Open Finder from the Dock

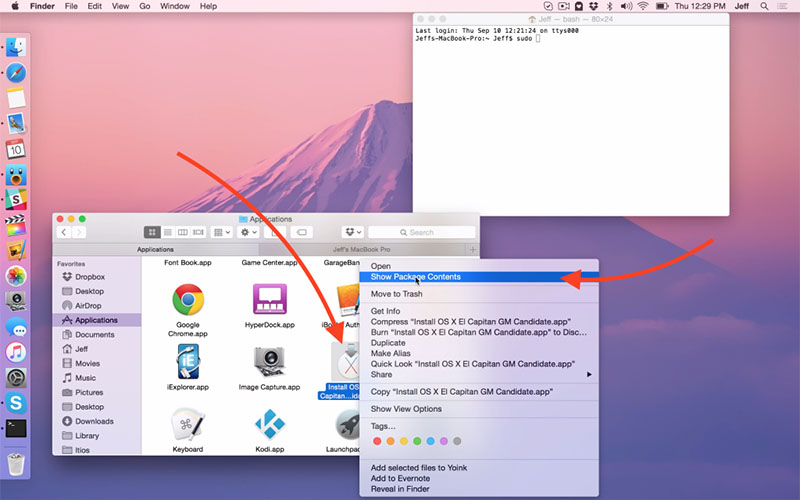[x=16, y=47]
